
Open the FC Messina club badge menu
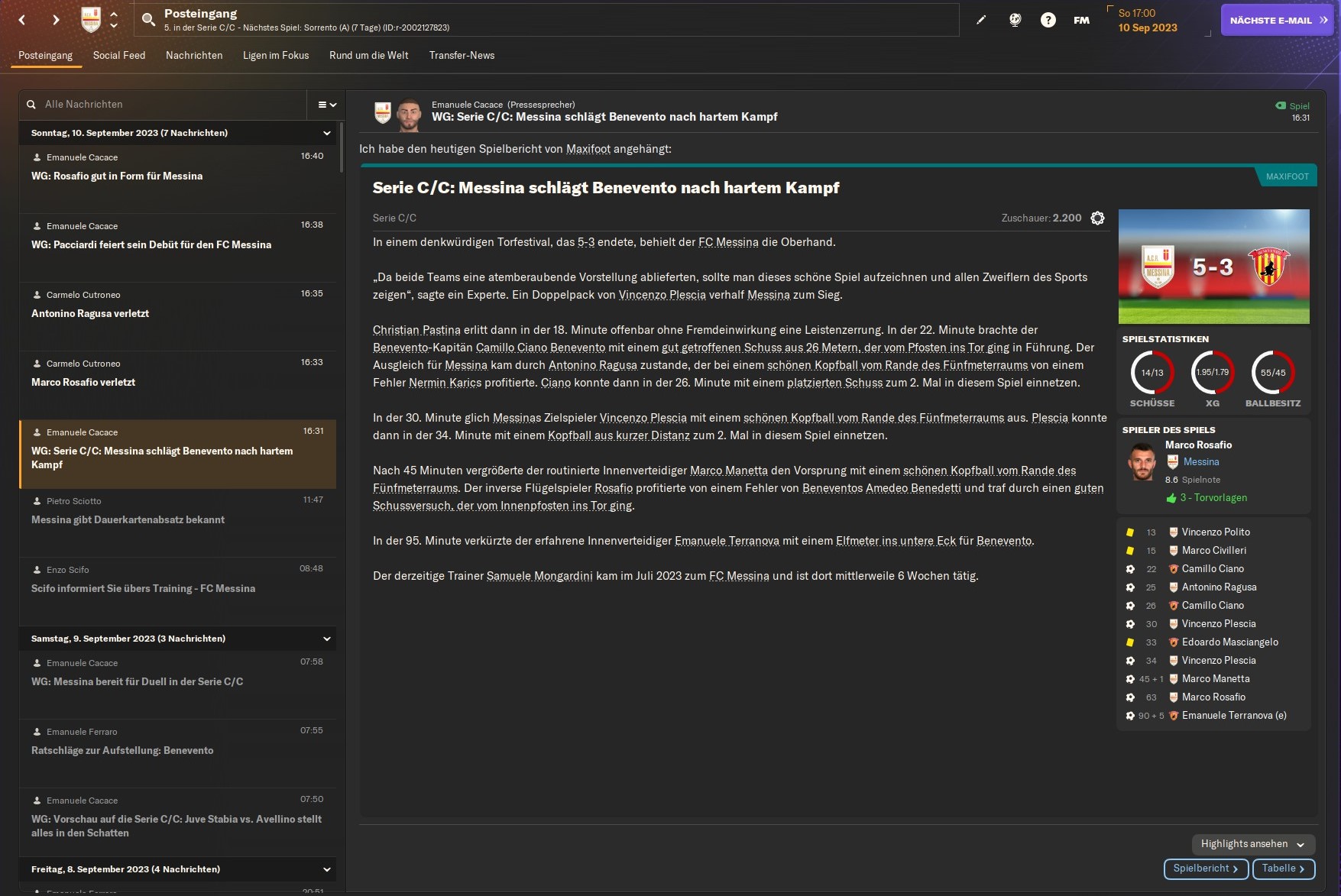(x=91, y=20)
